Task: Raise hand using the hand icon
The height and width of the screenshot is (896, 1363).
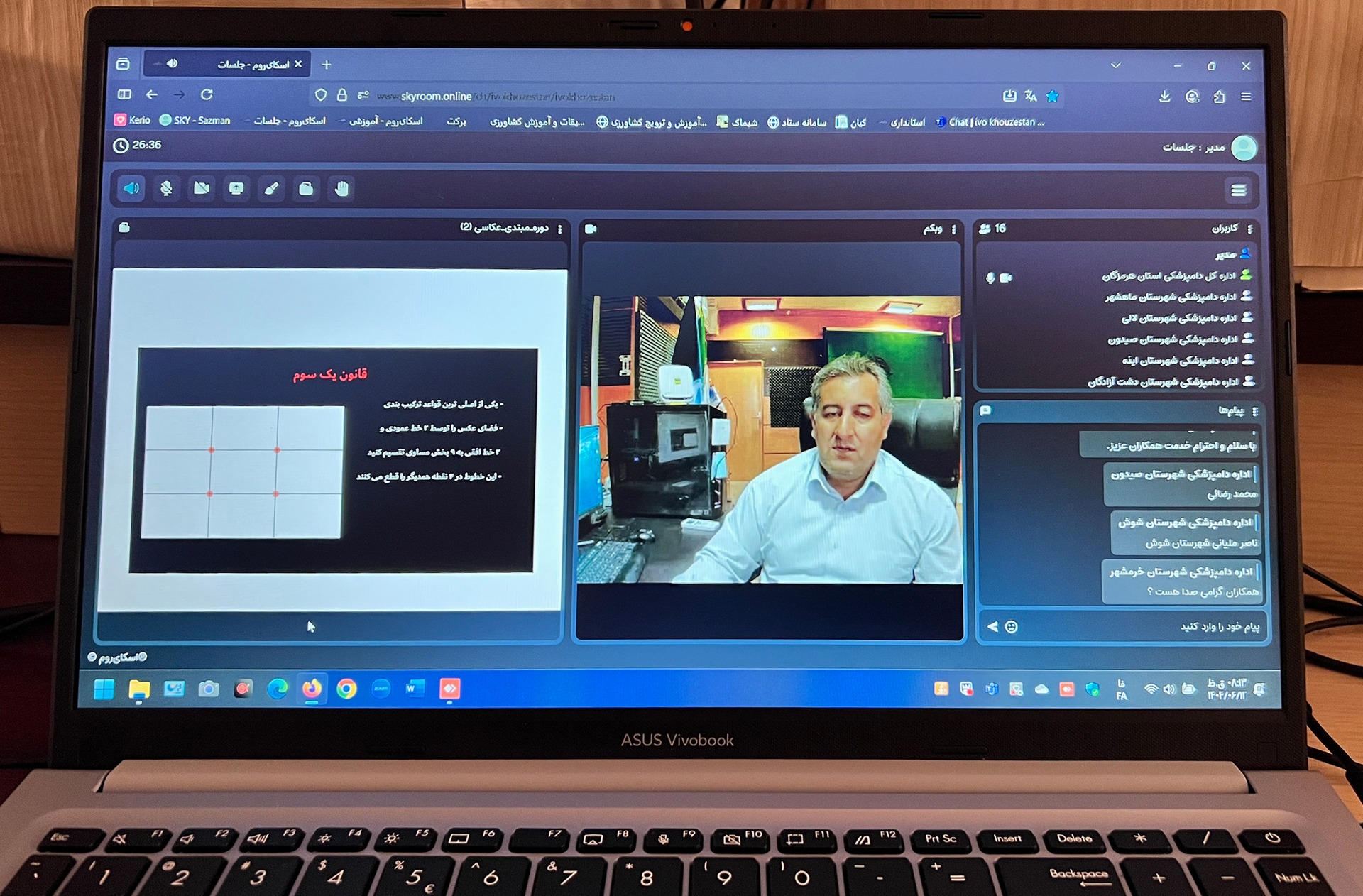Action: pyautogui.click(x=341, y=189)
